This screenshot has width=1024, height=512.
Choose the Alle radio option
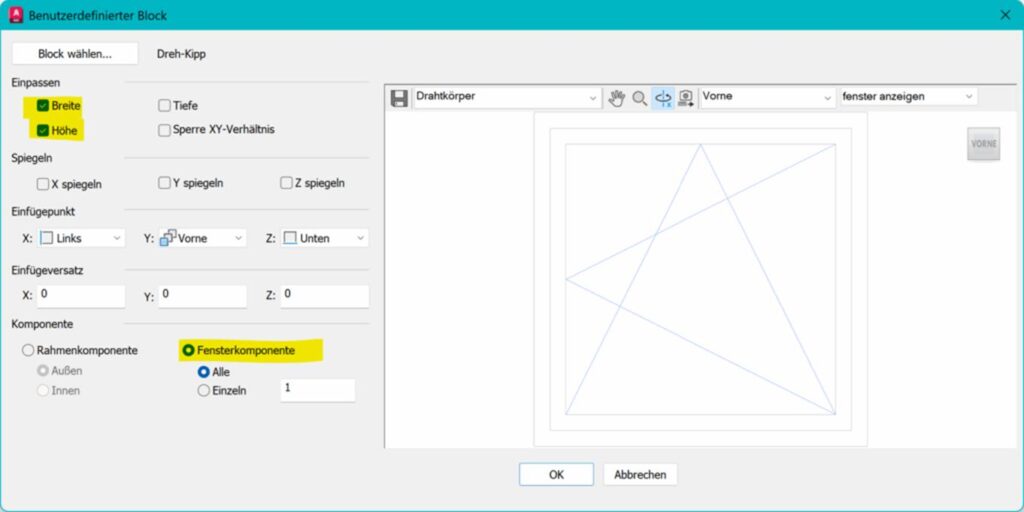pos(204,372)
